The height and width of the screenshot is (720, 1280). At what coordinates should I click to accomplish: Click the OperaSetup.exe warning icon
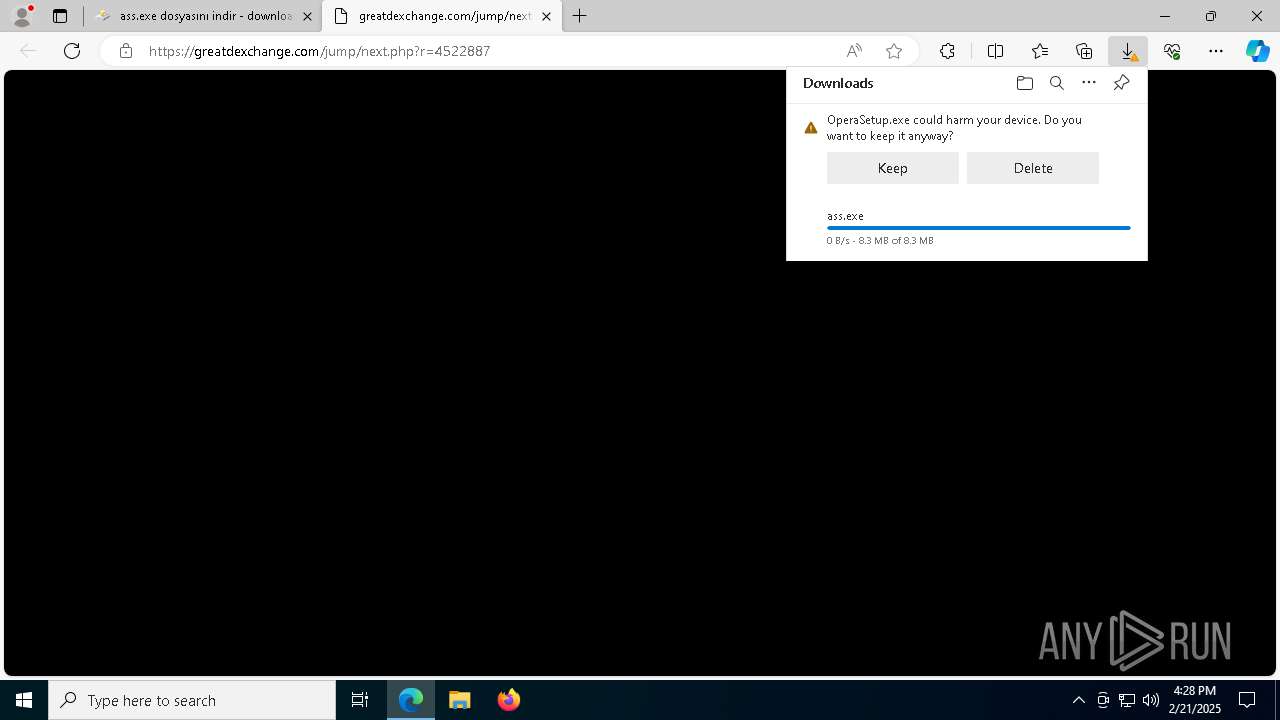(x=811, y=128)
